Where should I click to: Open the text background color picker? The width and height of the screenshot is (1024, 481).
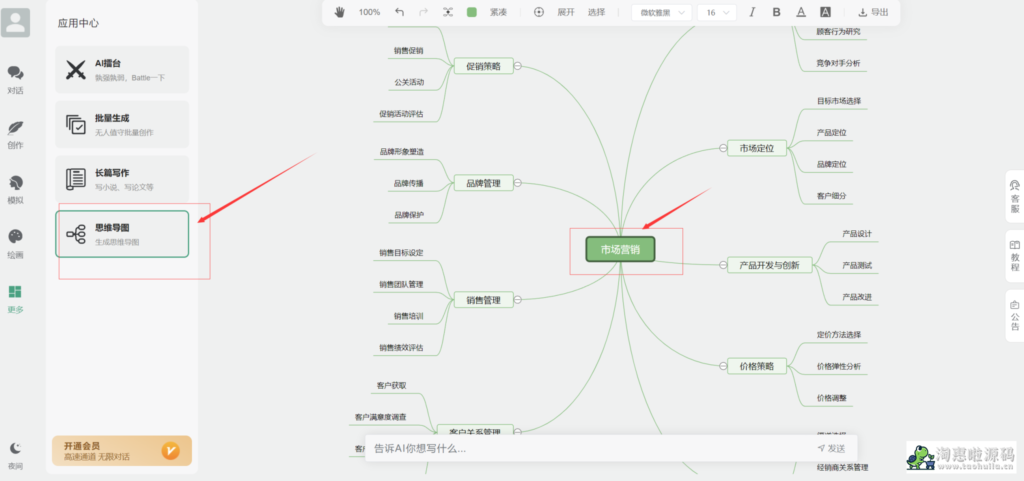825,12
